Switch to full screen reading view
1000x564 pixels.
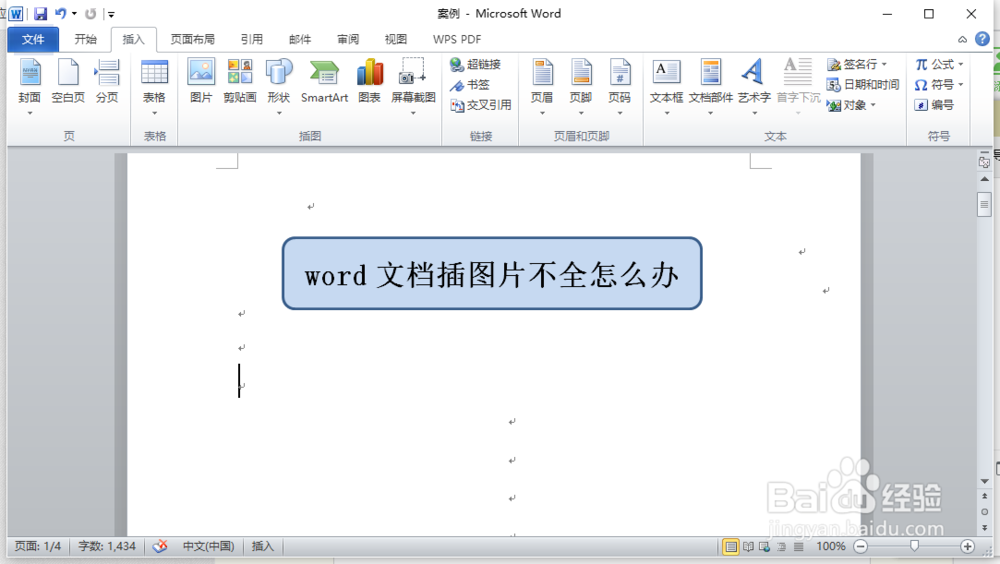pyautogui.click(x=748, y=547)
